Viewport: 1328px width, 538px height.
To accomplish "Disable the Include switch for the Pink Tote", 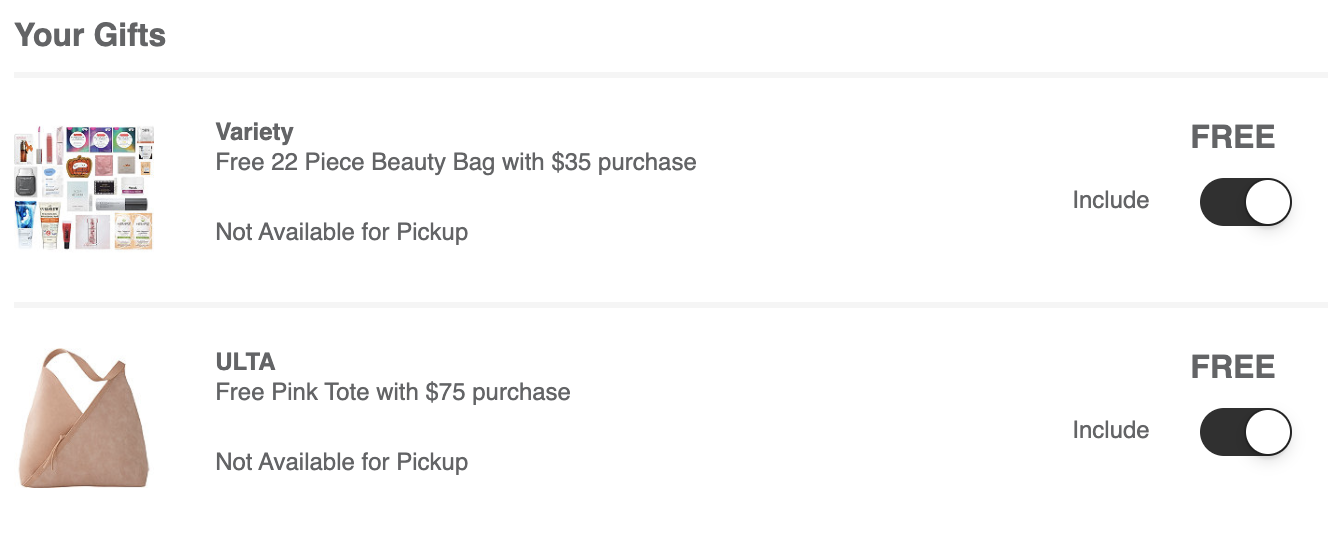I will [1245, 432].
